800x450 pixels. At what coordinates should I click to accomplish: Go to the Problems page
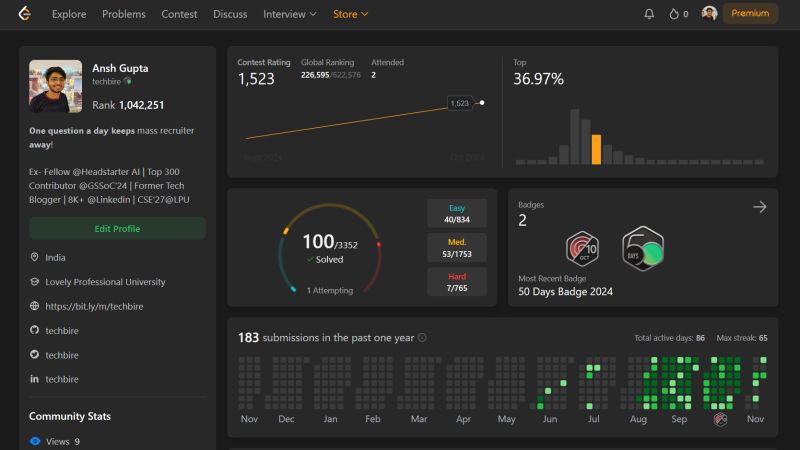click(x=123, y=14)
